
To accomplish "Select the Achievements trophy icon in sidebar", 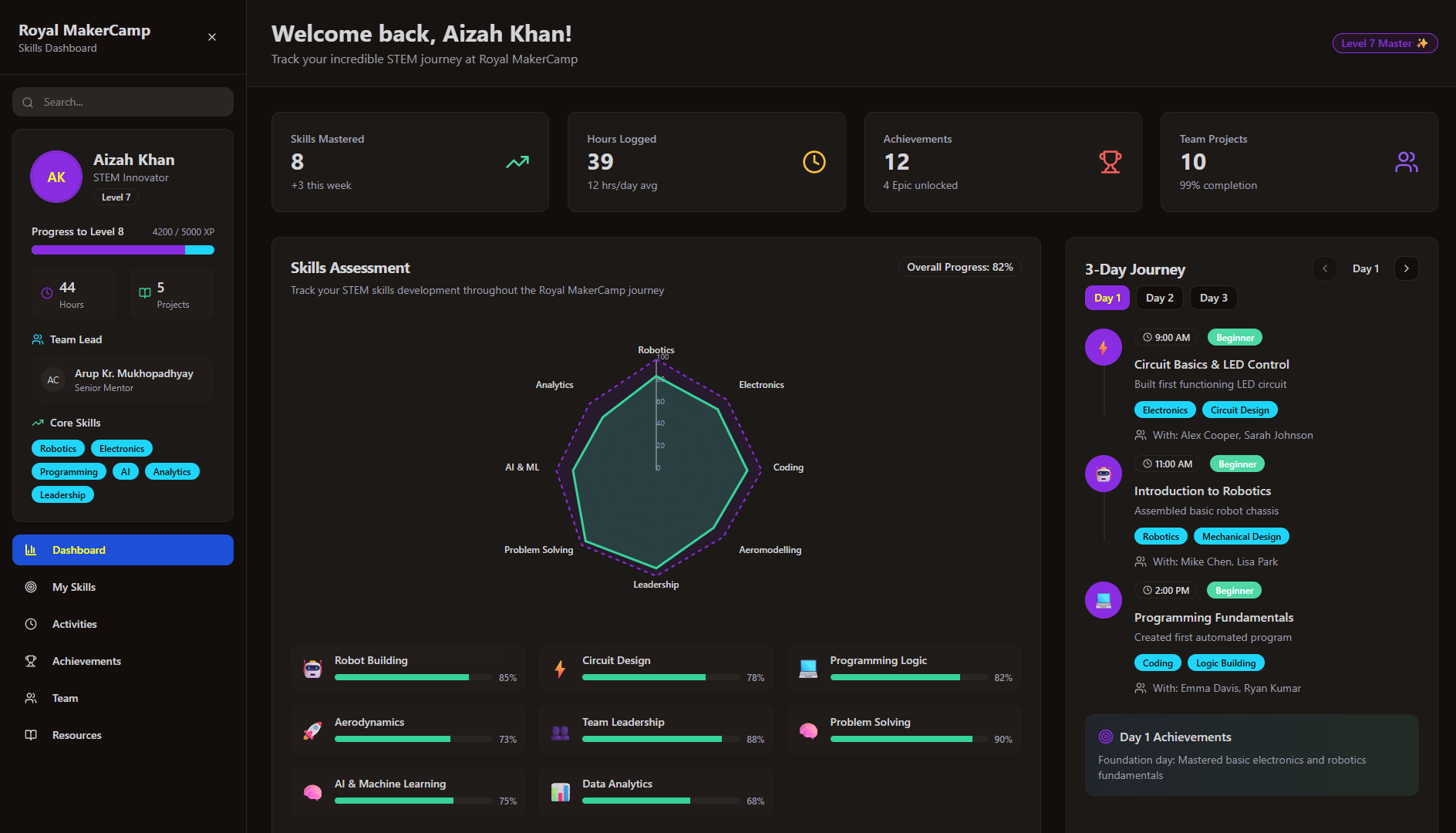I will click(x=31, y=660).
